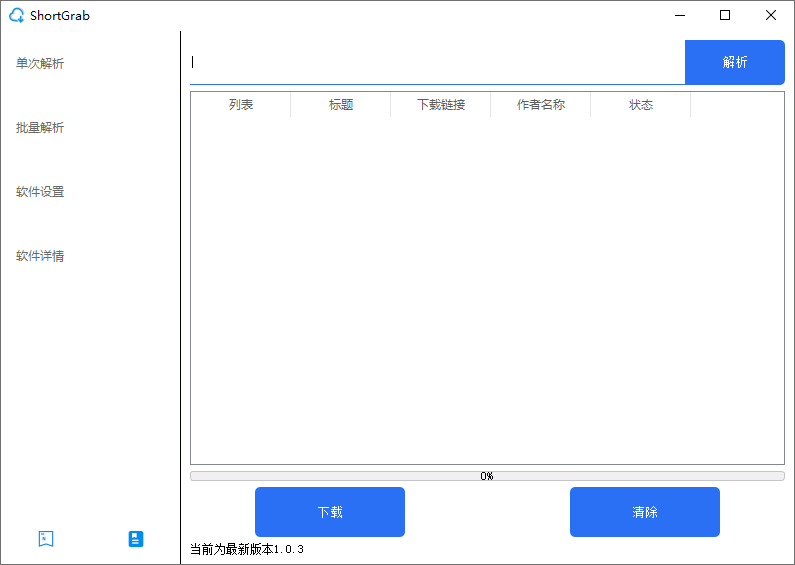This screenshot has width=795, height=565.
Task: Click the 状态 column header
Action: click(641, 105)
